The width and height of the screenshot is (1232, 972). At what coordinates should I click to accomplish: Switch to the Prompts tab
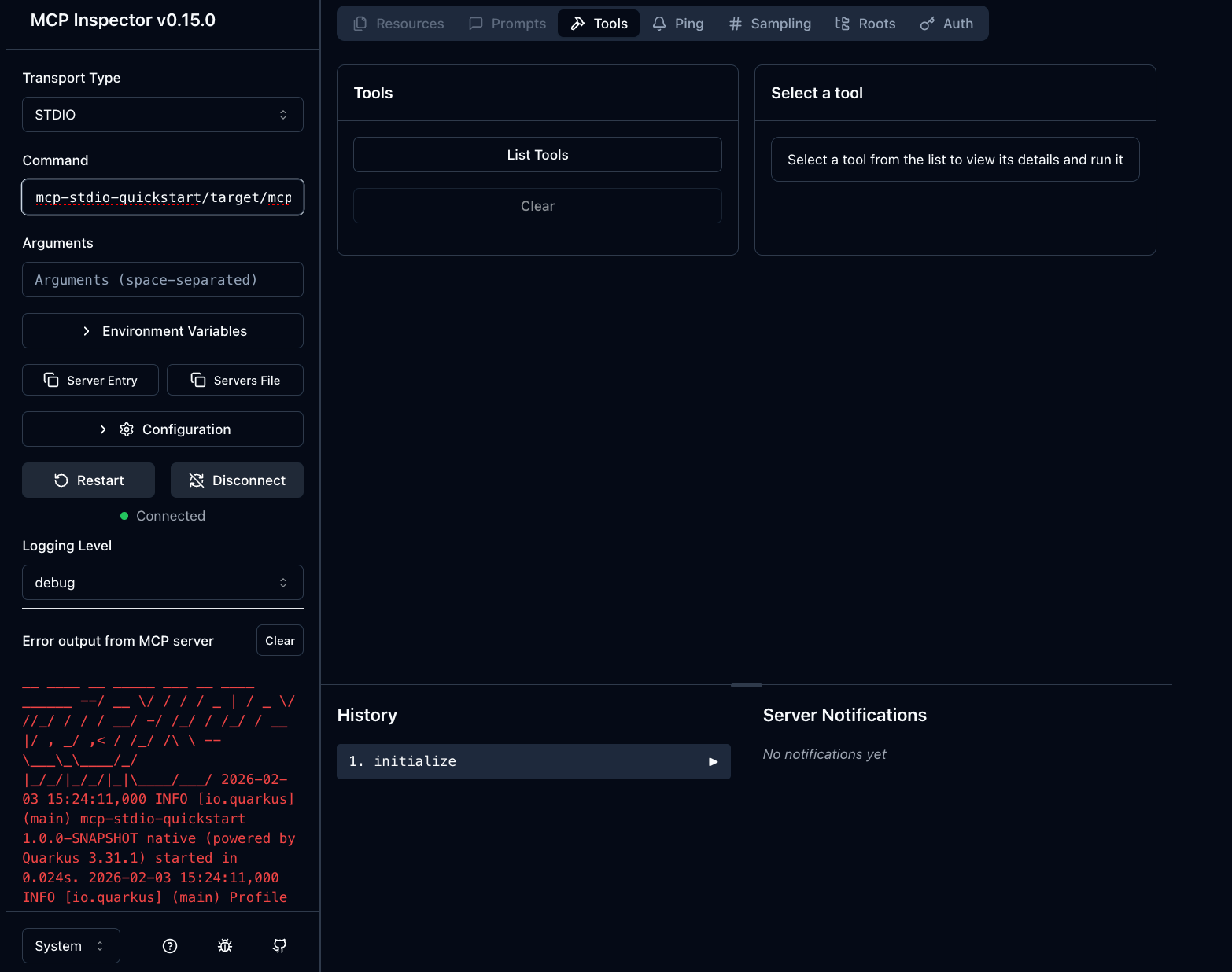click(x=507, y=23)
